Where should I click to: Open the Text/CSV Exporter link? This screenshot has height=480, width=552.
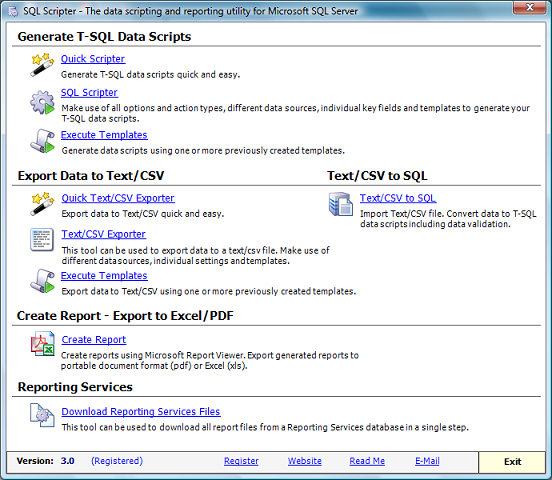click(104, 234)
